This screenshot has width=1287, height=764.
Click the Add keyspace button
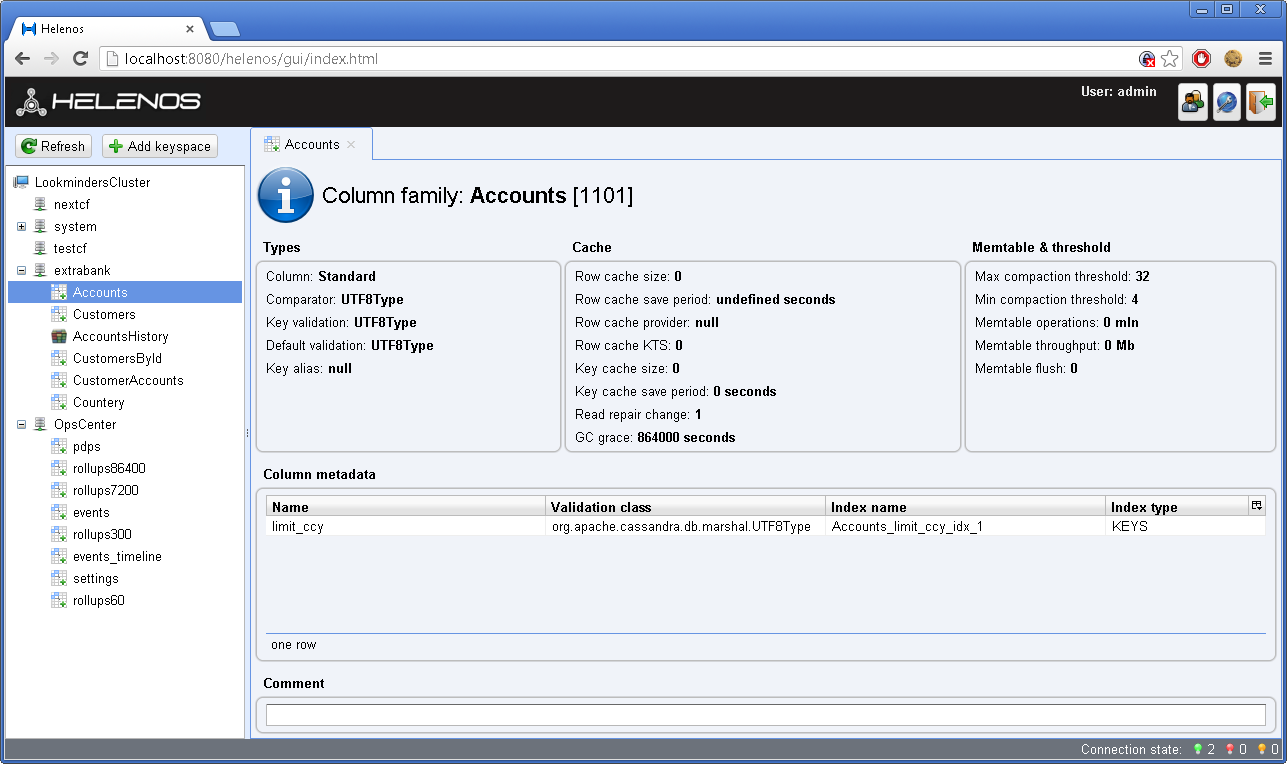point(159,146)
